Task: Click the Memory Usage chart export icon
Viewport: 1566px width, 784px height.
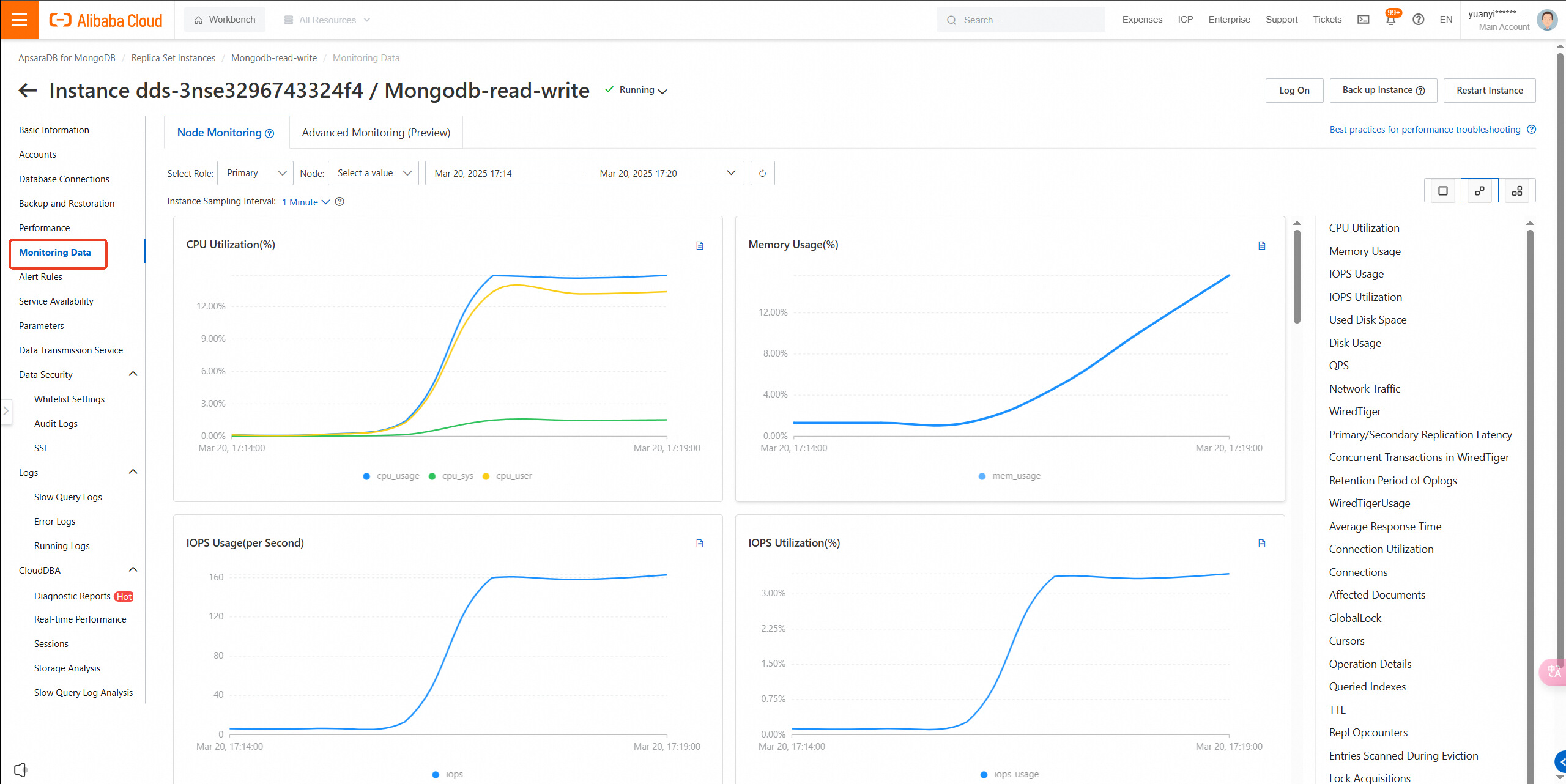Action: [x=1261, y=245]
